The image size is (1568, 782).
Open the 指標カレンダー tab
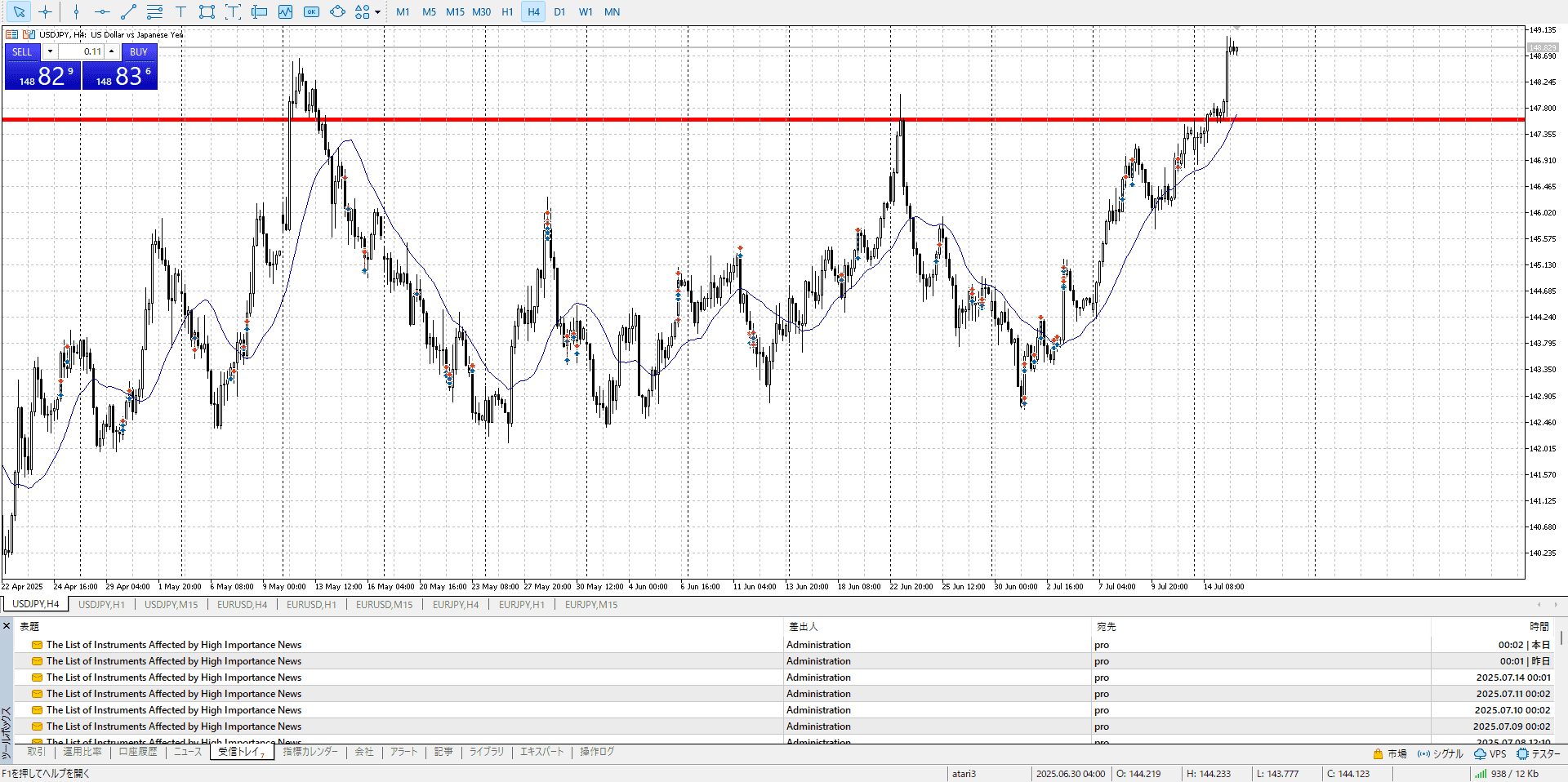(x=310, y=752)
